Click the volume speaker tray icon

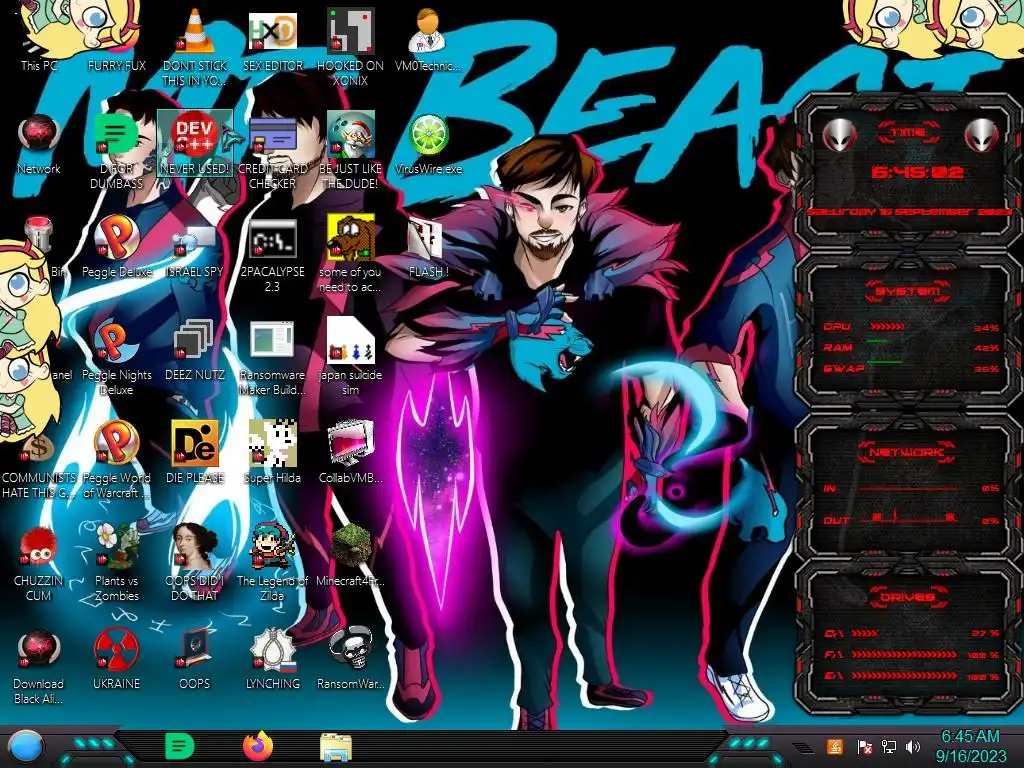point(913,746)
